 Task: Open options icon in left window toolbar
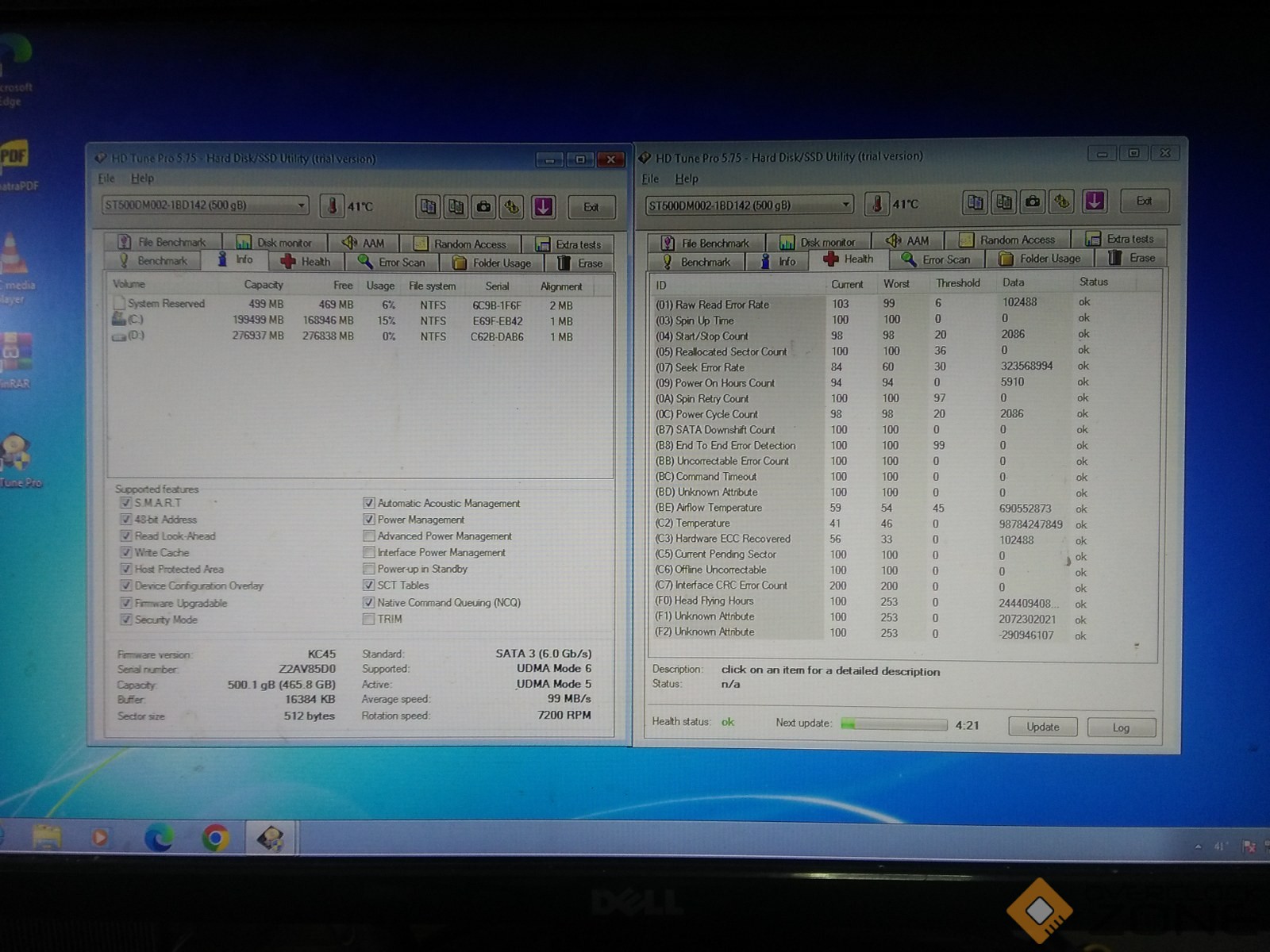512,207
